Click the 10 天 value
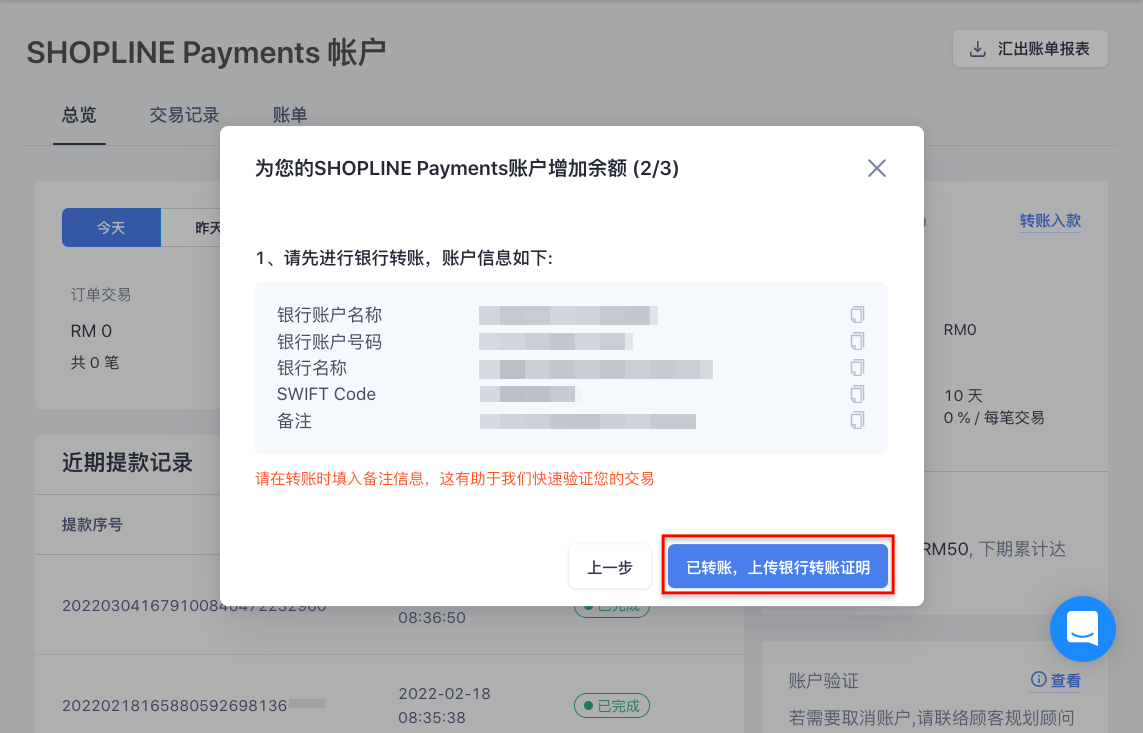 click(x=964, y=396)
